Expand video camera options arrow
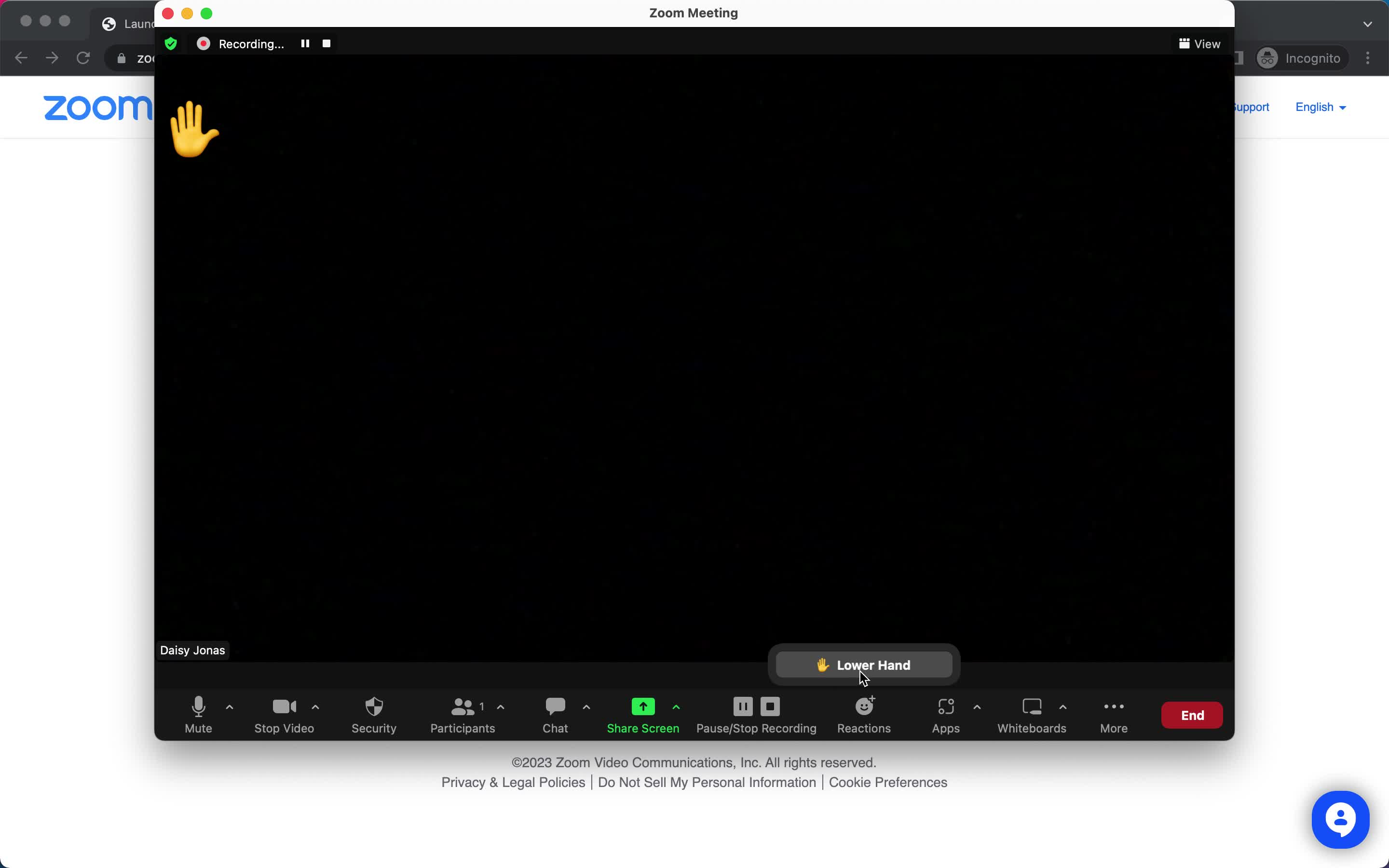 click(x=315, y=707)
